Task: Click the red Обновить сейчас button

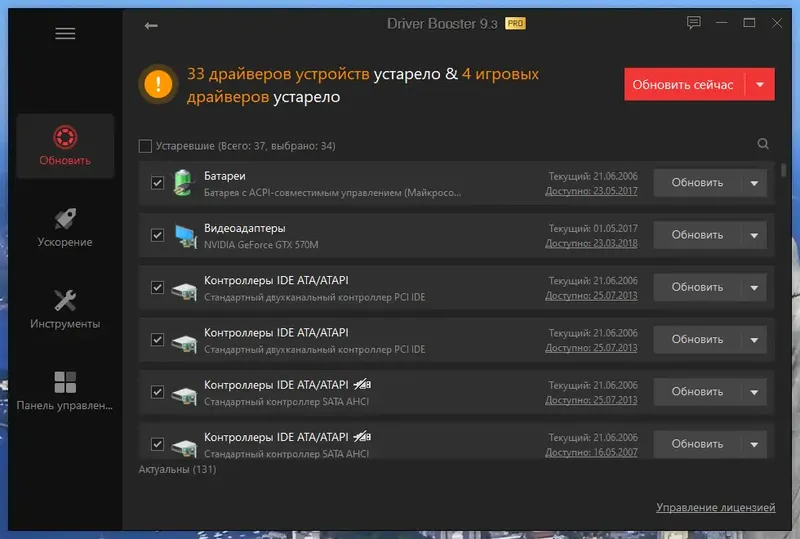Action: click(x=684, y=85)
